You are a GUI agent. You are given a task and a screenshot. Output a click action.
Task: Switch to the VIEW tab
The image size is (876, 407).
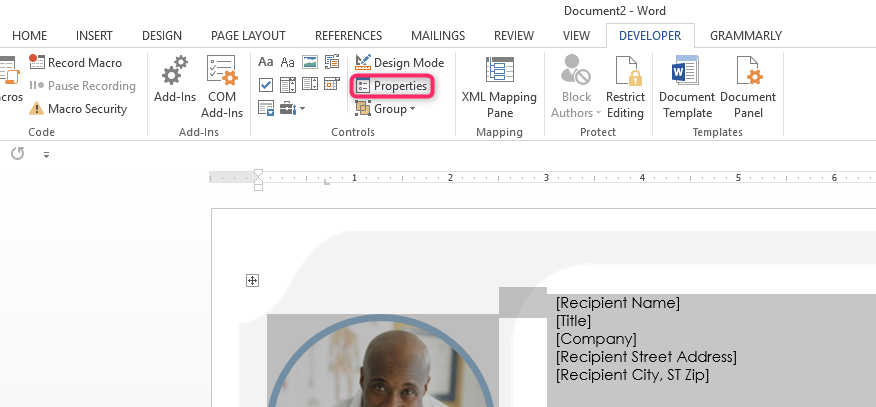point(576,36)
